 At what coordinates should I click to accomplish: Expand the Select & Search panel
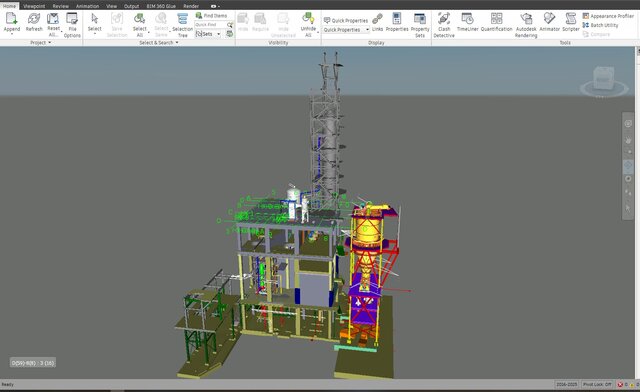pos(159,42)
